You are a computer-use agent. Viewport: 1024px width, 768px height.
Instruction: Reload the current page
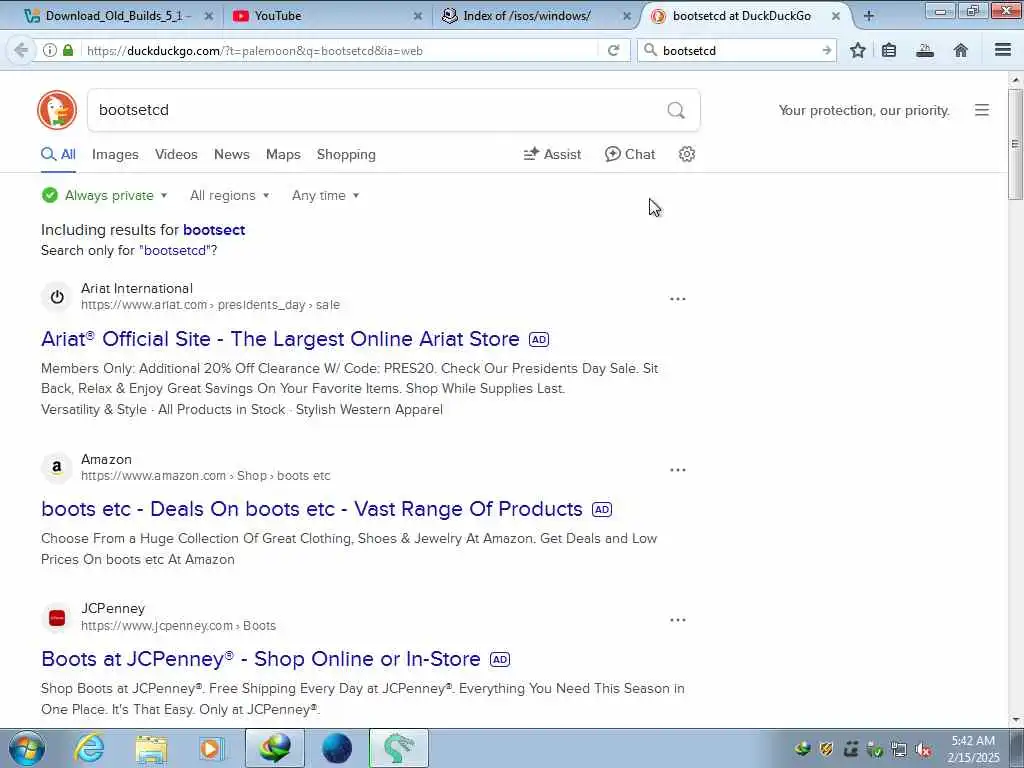click(x=613, y=50)
